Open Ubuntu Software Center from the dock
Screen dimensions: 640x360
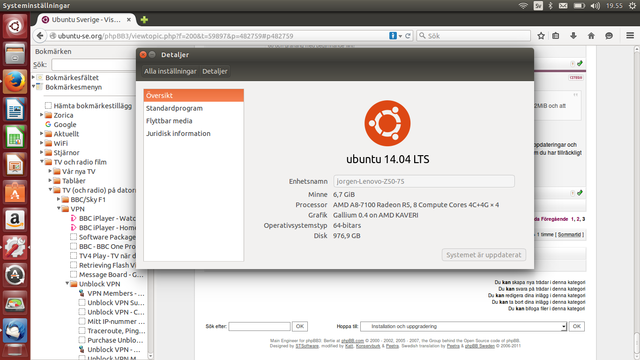(15, 192)
